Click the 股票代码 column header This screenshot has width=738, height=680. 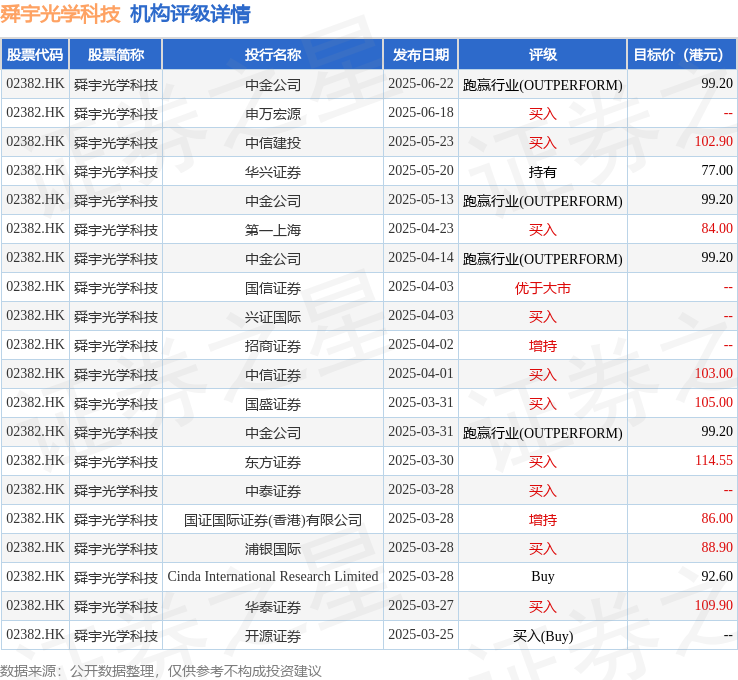(x=35, y=55)
